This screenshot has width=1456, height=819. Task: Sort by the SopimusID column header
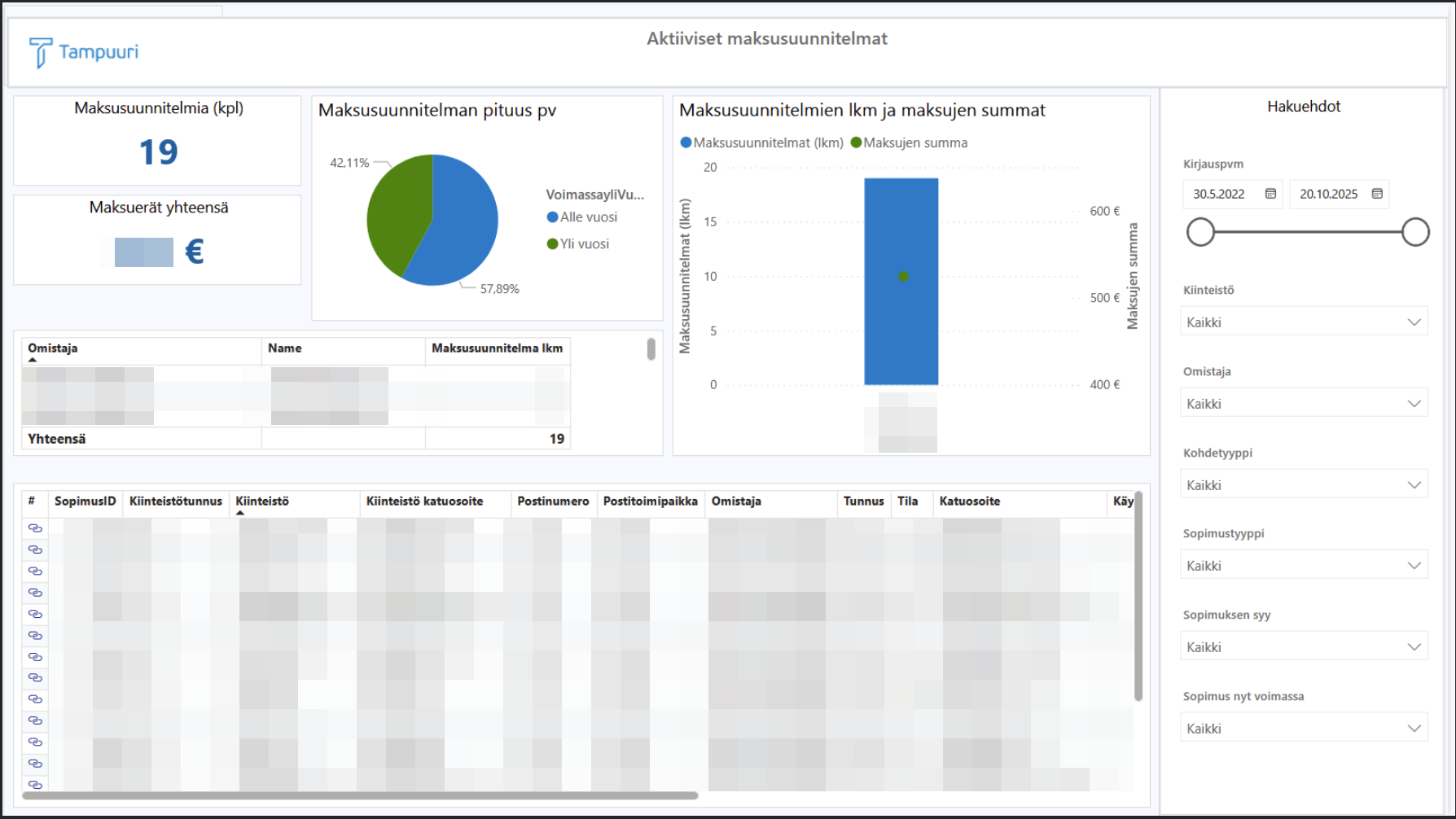pos(85,501)
